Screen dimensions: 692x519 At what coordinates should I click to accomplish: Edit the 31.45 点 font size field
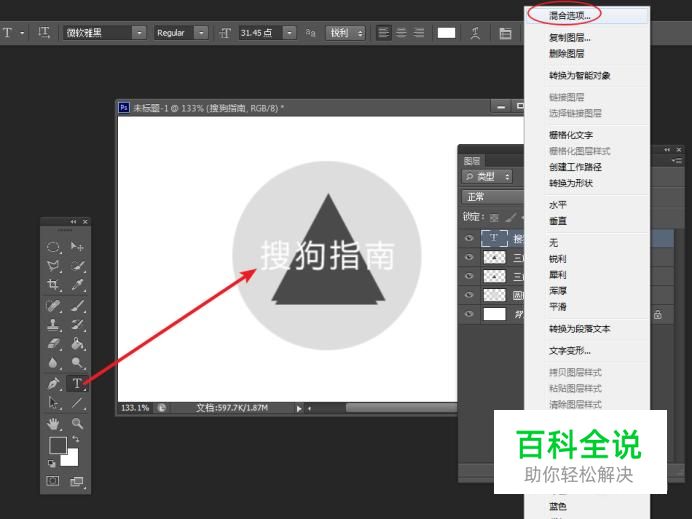[261, 33]
